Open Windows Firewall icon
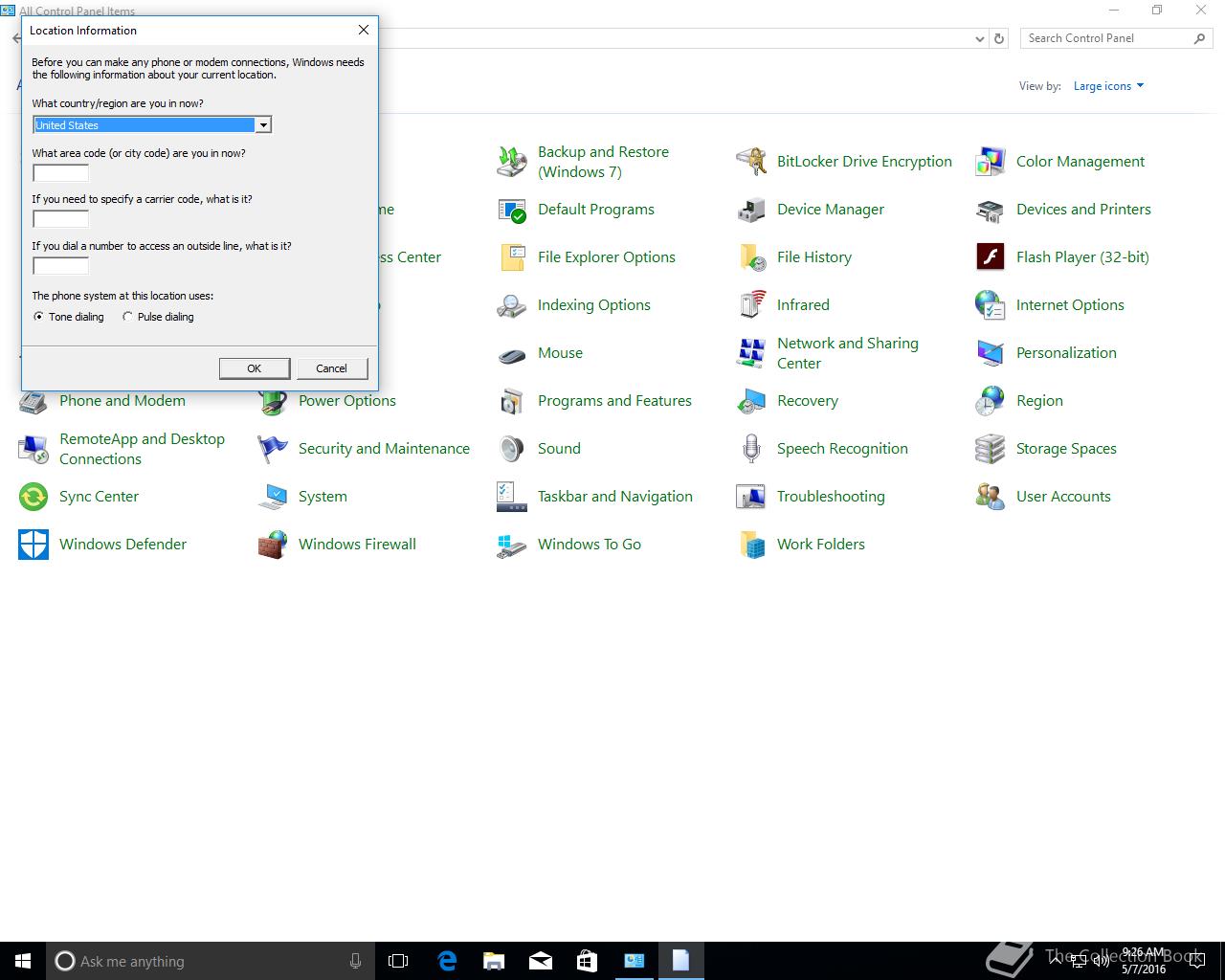The height and width of the screenshot is (980, 1225). (273, 545)
